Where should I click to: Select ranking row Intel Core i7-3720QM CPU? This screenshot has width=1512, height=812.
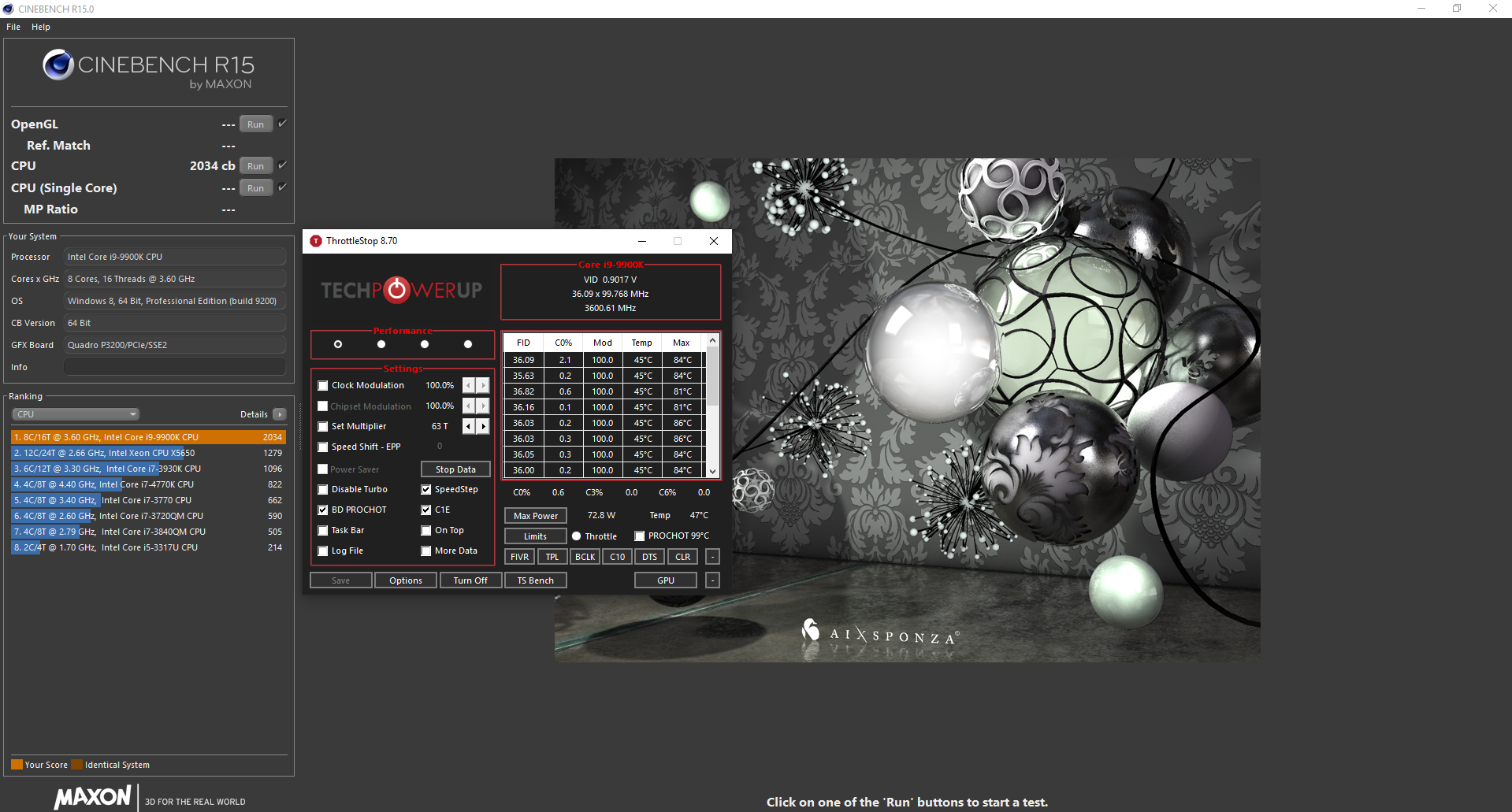click(x=148, y=516)
